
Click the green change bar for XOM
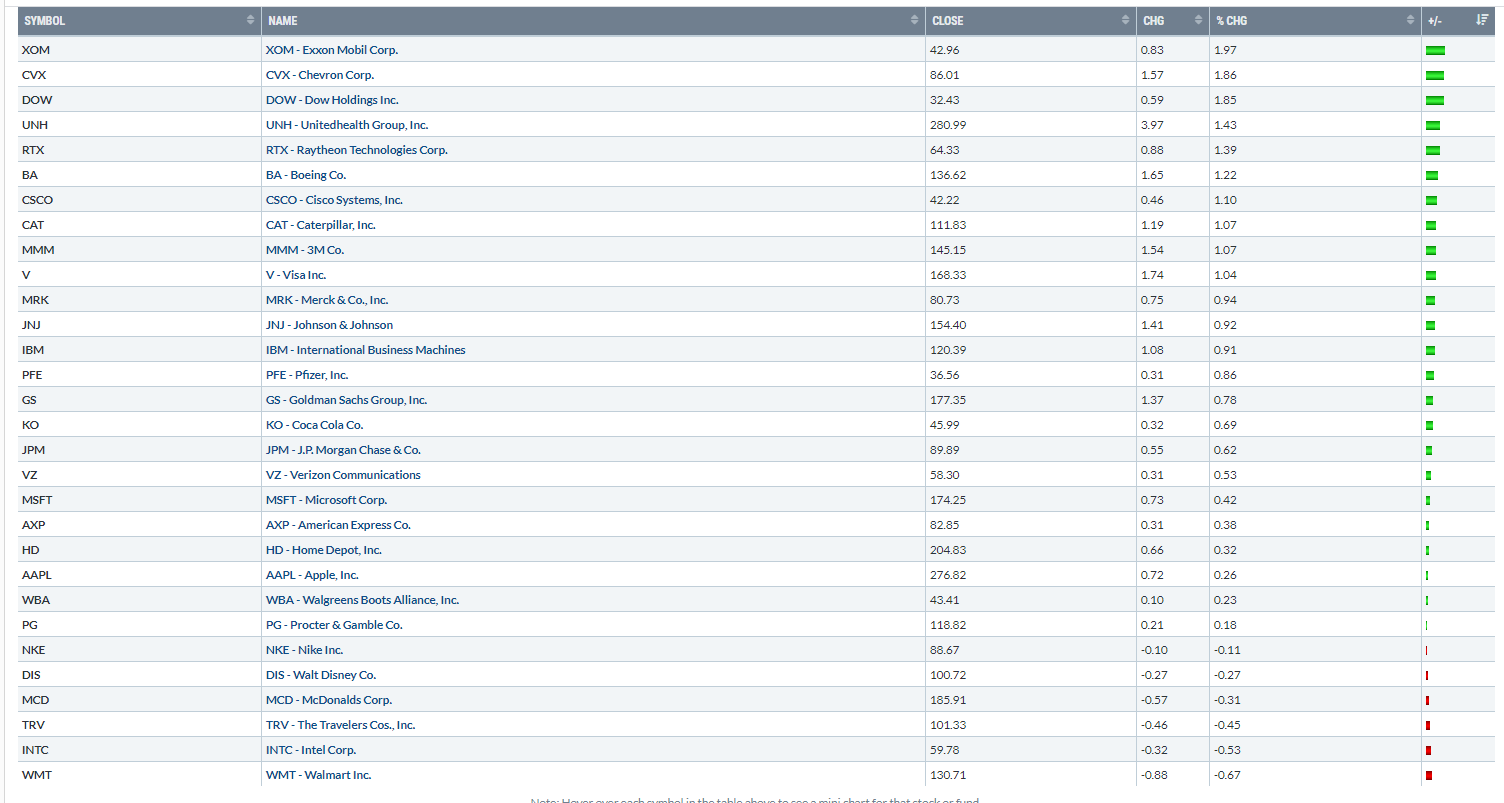pyautogui.click(x=1435, y=50)
